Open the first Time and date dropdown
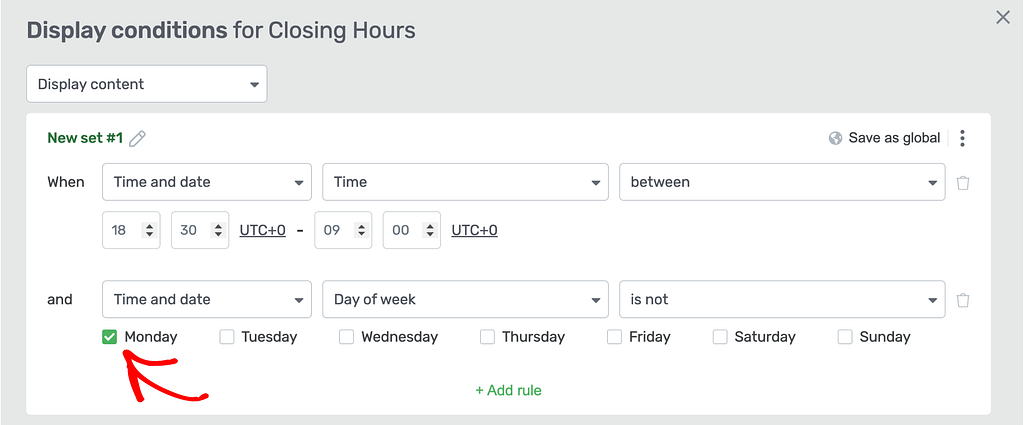This screenshot has width=1024, height=425. tap(207, 182)
